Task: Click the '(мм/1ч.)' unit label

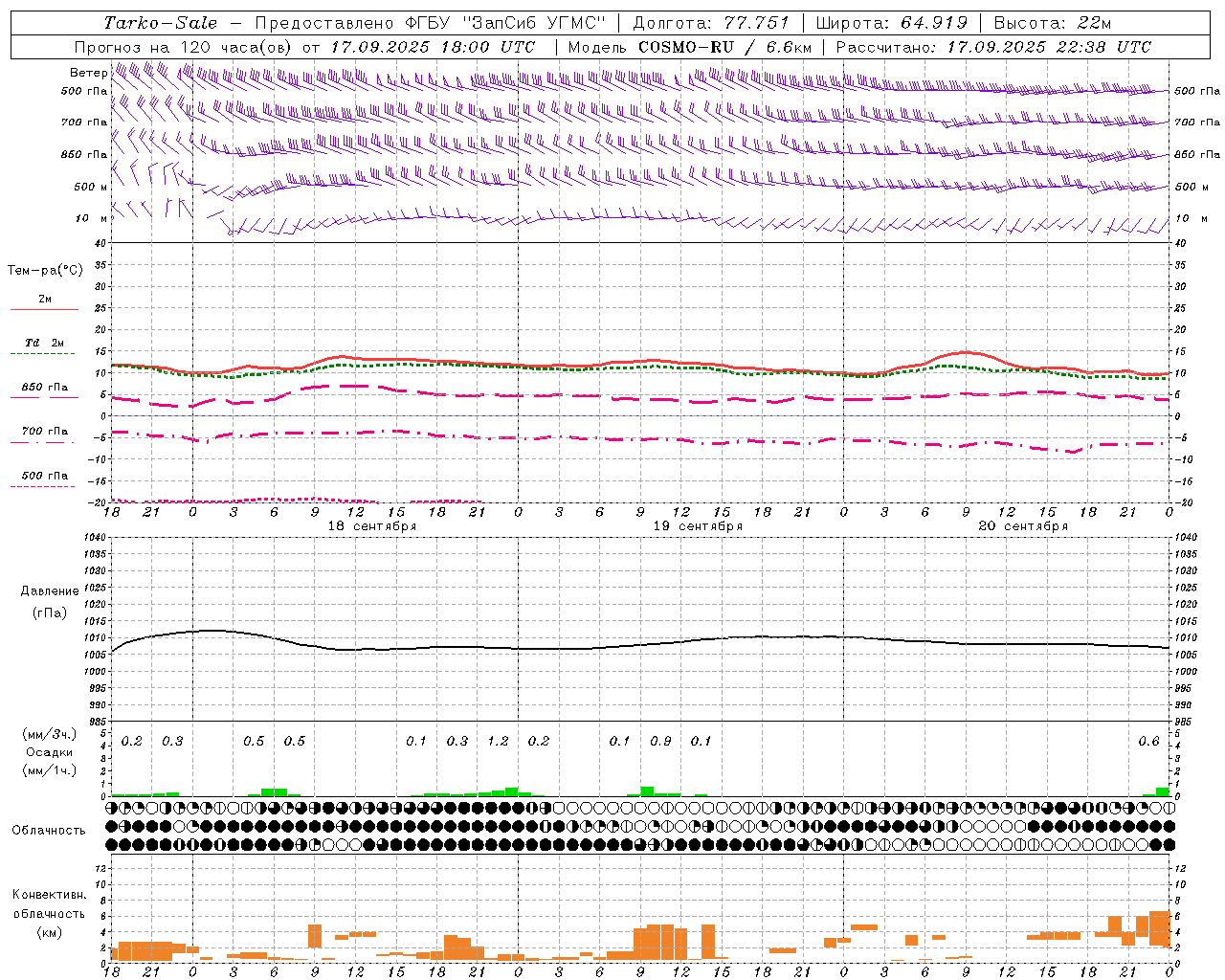Action: point(50,770)
